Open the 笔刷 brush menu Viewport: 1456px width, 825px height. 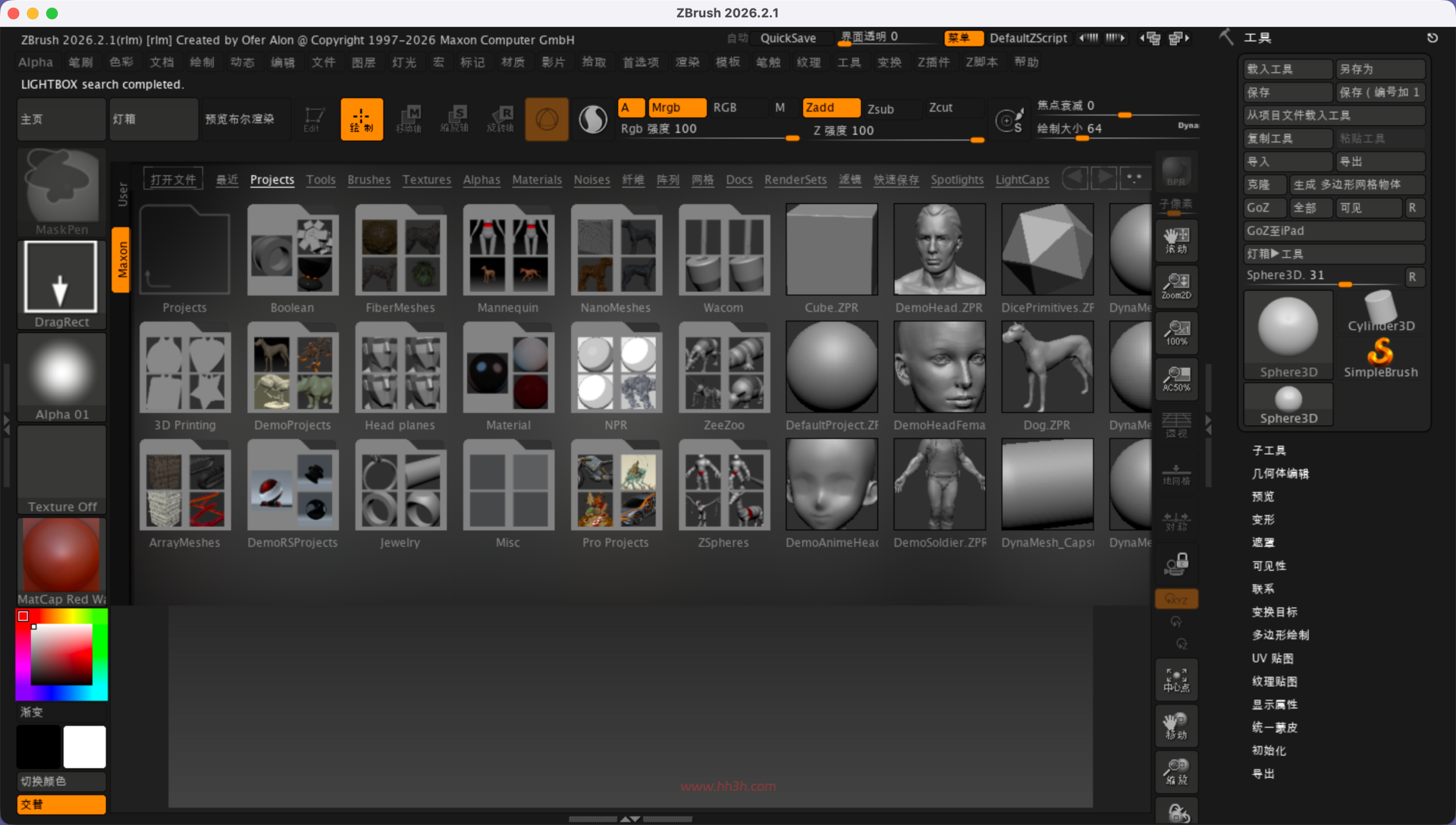80,63
